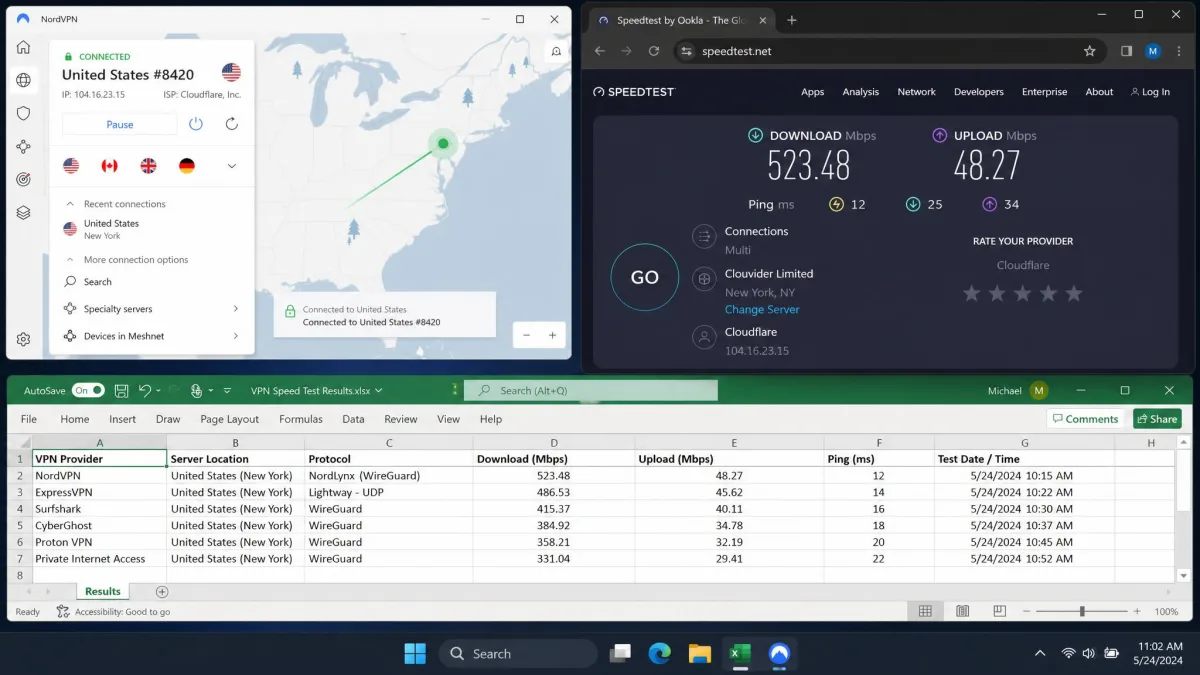Image resolution: width=1200 pixels, height=675 pixels.
Task: Click the green server location dot on map
Action: pos(443,144)
